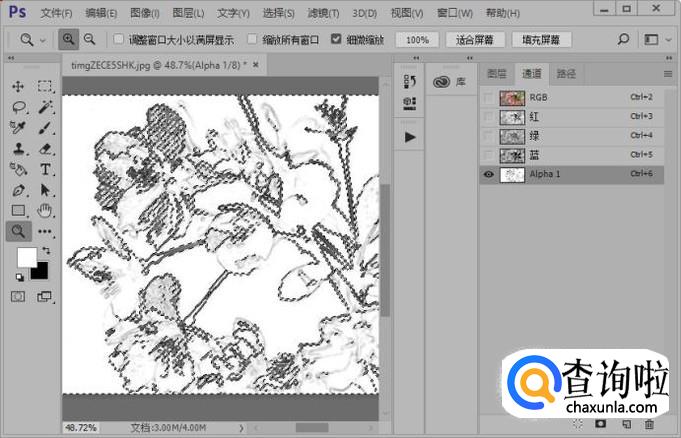The height and width of the screenshot is (438, 681).
Task: Select the Magic Wand tool
Action: coord(45,107)
